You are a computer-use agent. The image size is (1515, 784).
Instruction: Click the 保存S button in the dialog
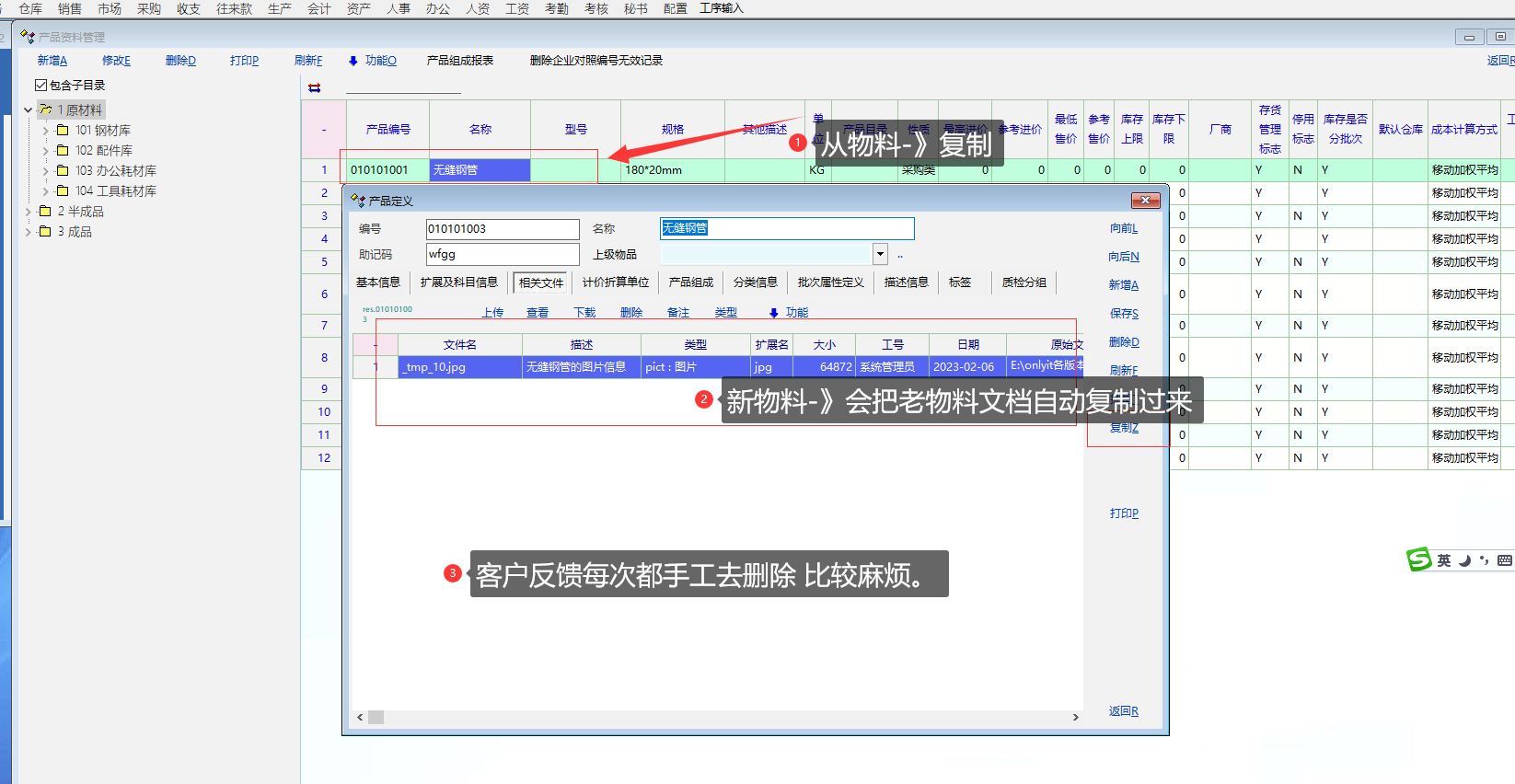(x=1124, y=314)
